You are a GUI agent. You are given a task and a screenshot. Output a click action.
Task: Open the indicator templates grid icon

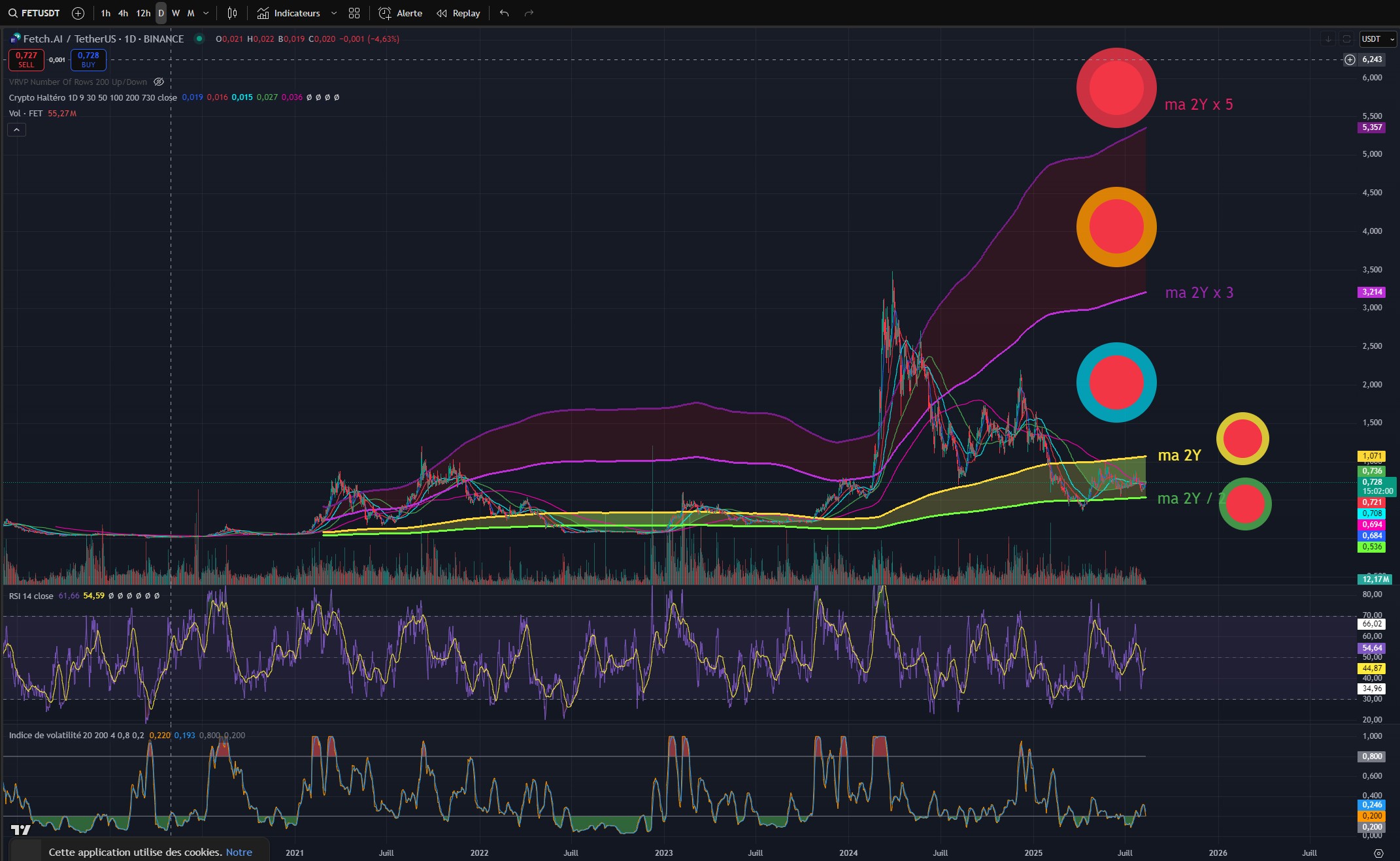(x=354, y=13)
